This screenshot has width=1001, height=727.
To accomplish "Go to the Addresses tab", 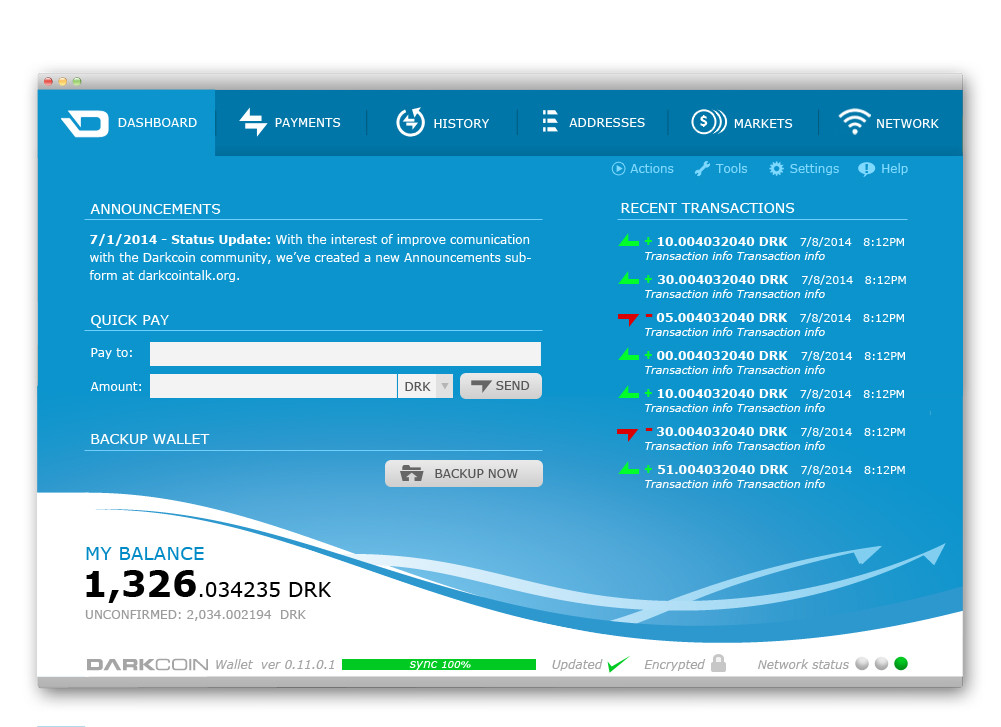I will (x=593, y=123).
